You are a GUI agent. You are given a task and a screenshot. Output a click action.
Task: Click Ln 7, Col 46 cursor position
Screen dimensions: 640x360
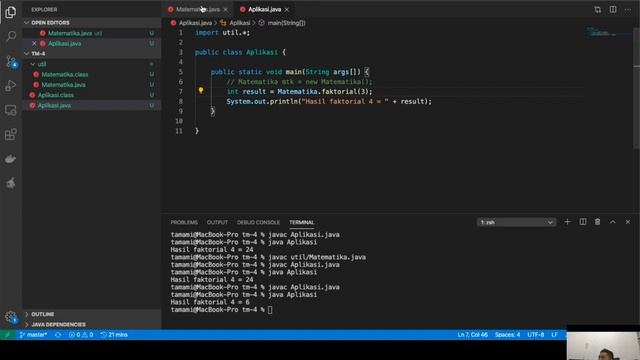coord(472,335)
